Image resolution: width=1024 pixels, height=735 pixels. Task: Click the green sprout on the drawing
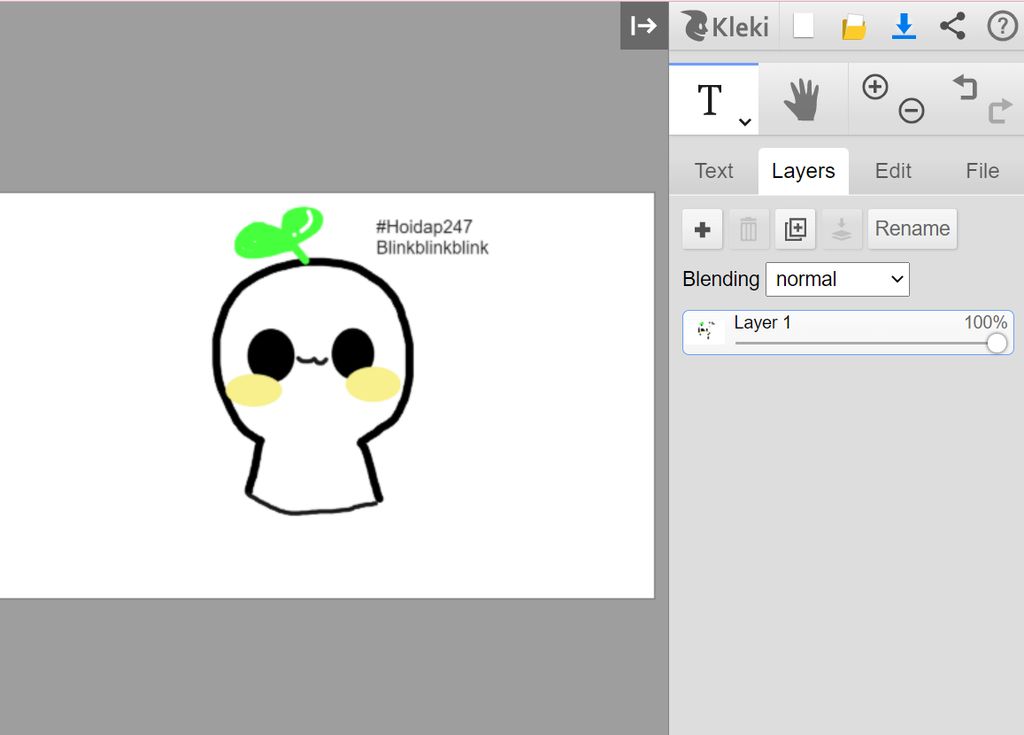coord(278,233)
